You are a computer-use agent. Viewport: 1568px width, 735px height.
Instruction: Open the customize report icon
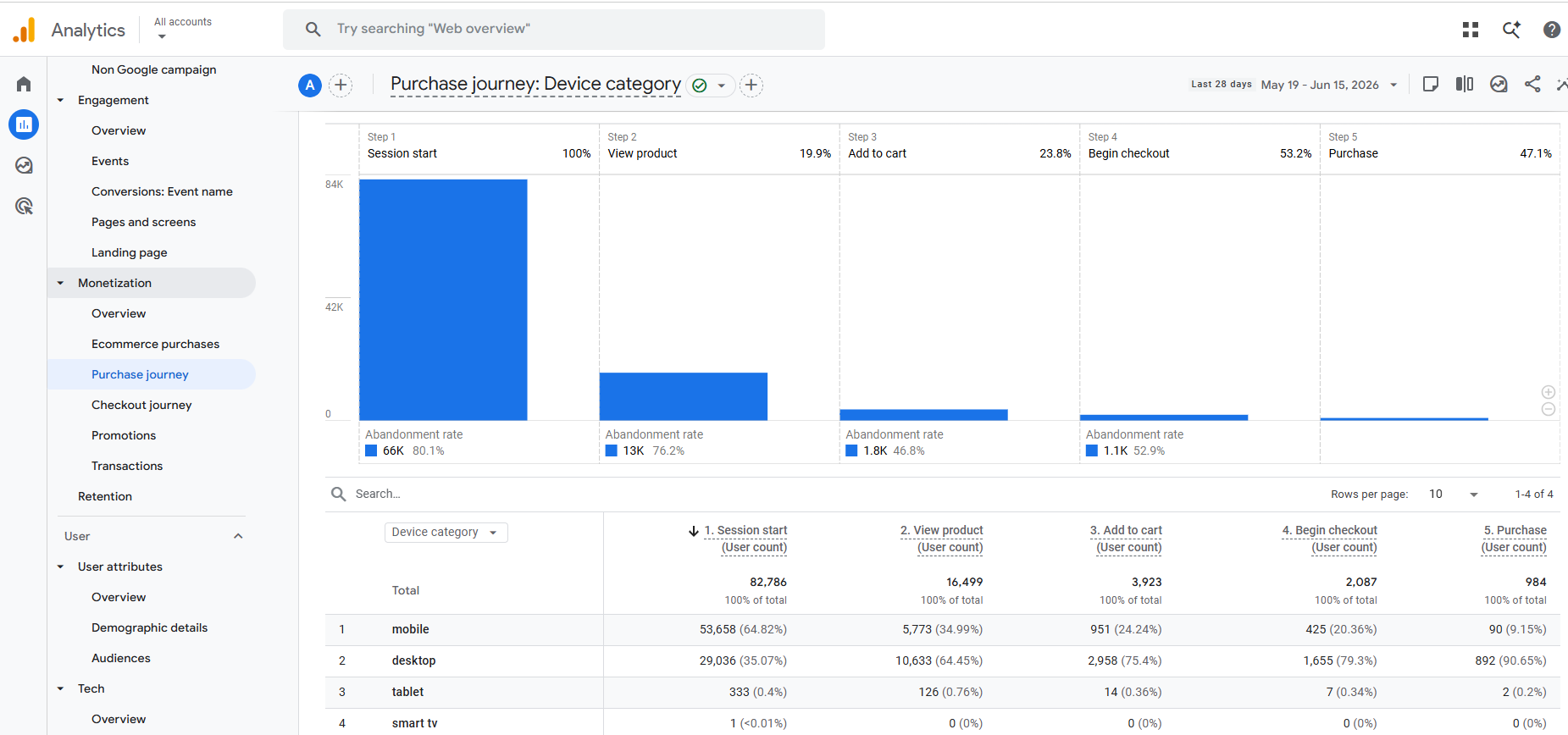pyautogui.click(x=1431, y=84)
